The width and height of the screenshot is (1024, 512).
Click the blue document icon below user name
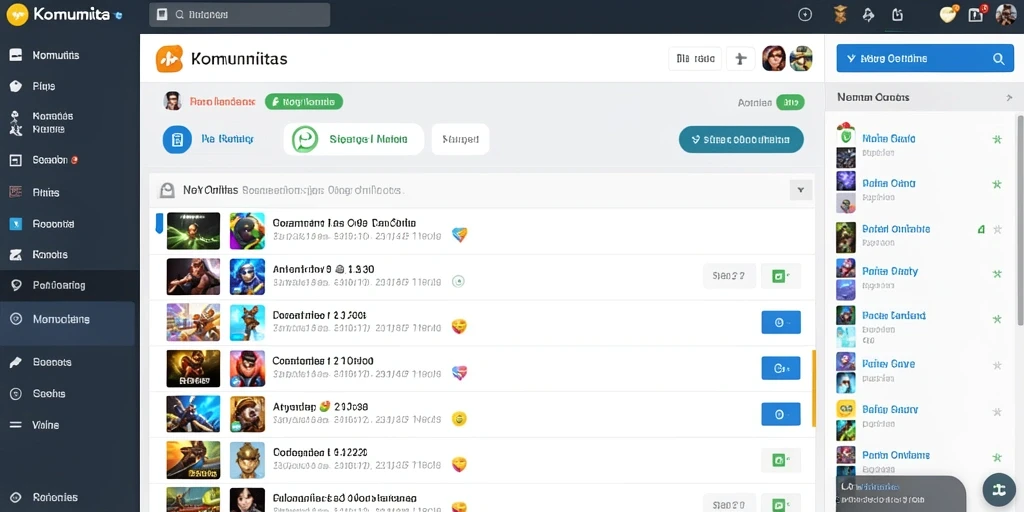click(x=177, y=139)
